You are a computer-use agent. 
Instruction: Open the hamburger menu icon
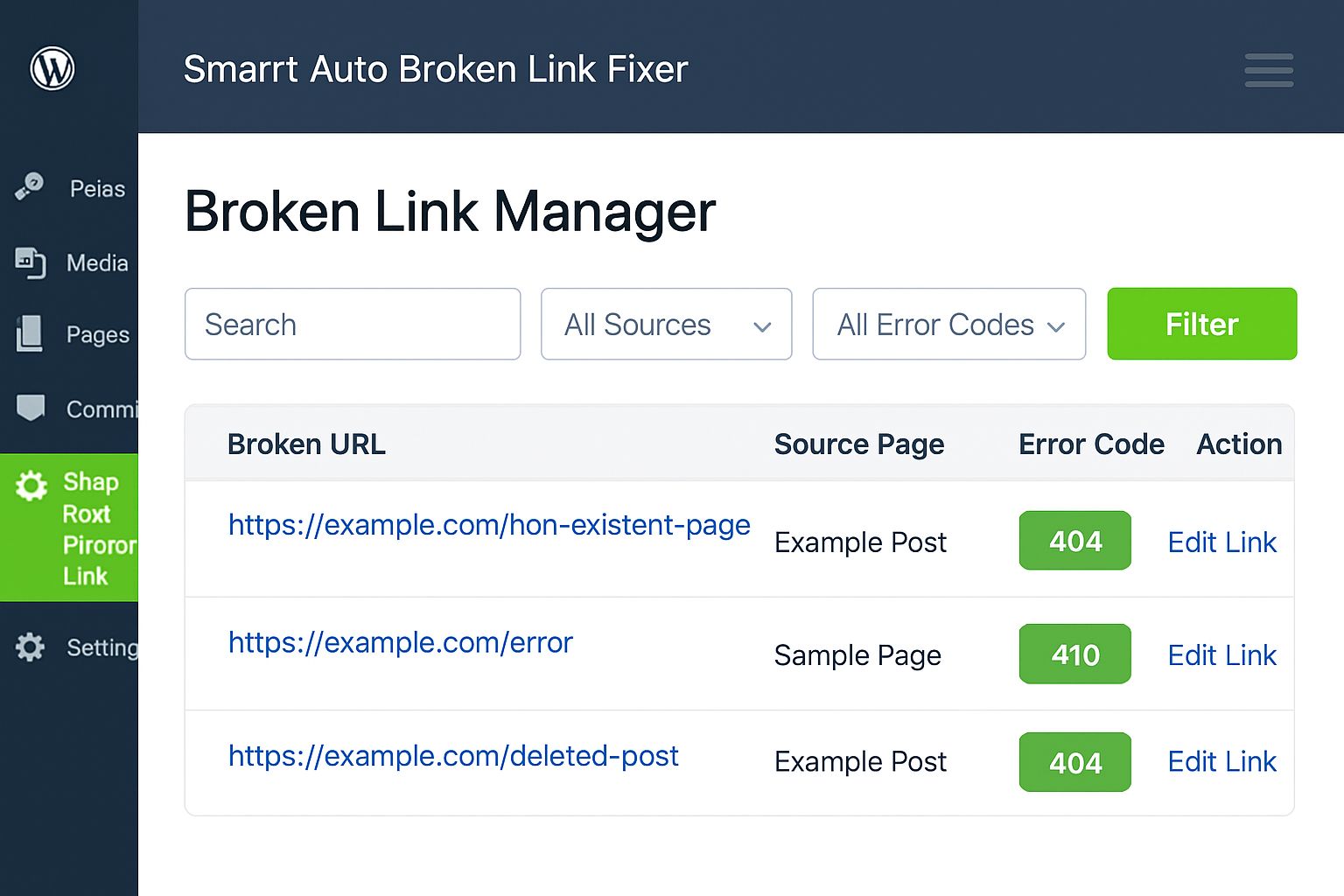[x=1269, y=70]
